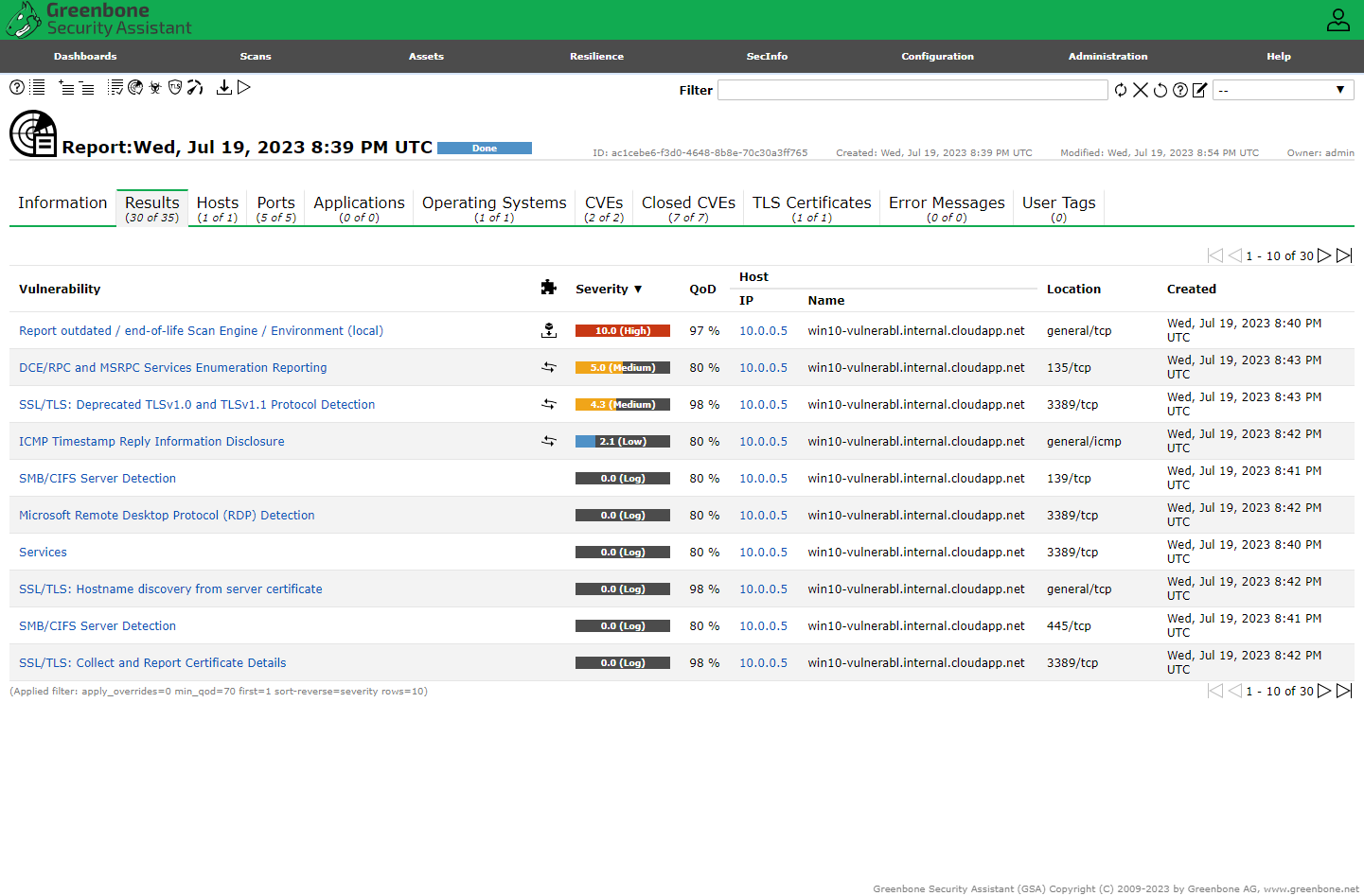Switch to the Ports tab
The width and height of the screenshot is (1364, 896).
coord(276,208)
